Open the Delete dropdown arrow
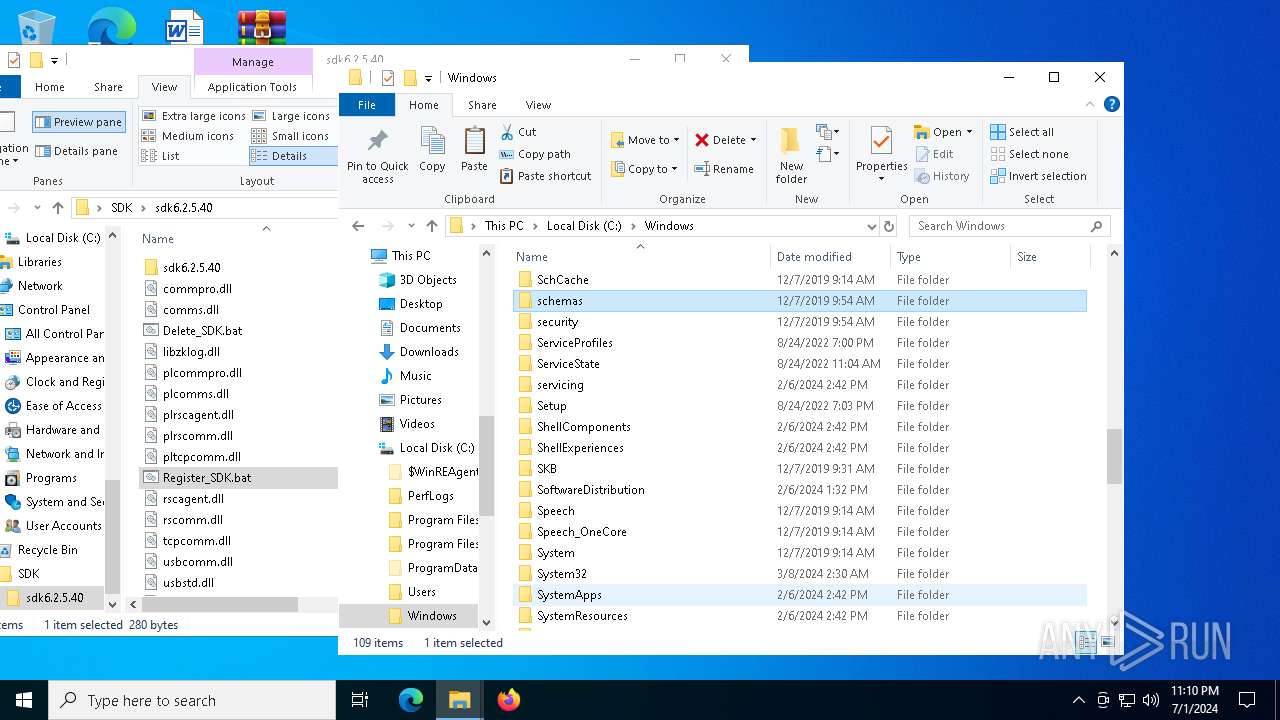 click(x=753, y=140)
